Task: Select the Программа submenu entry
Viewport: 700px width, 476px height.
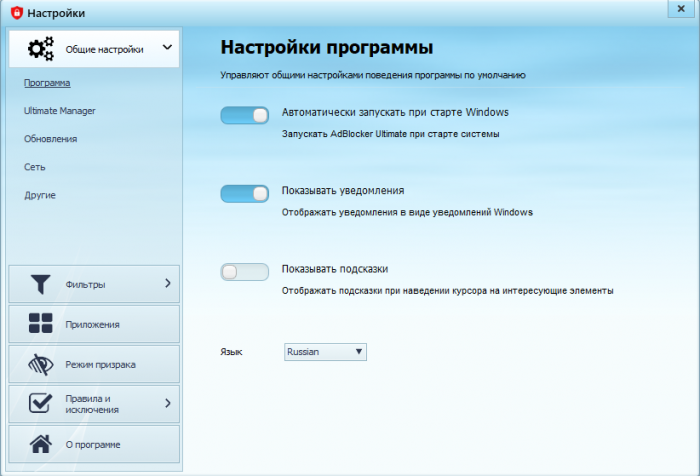Action: click(x=46, y=82)
